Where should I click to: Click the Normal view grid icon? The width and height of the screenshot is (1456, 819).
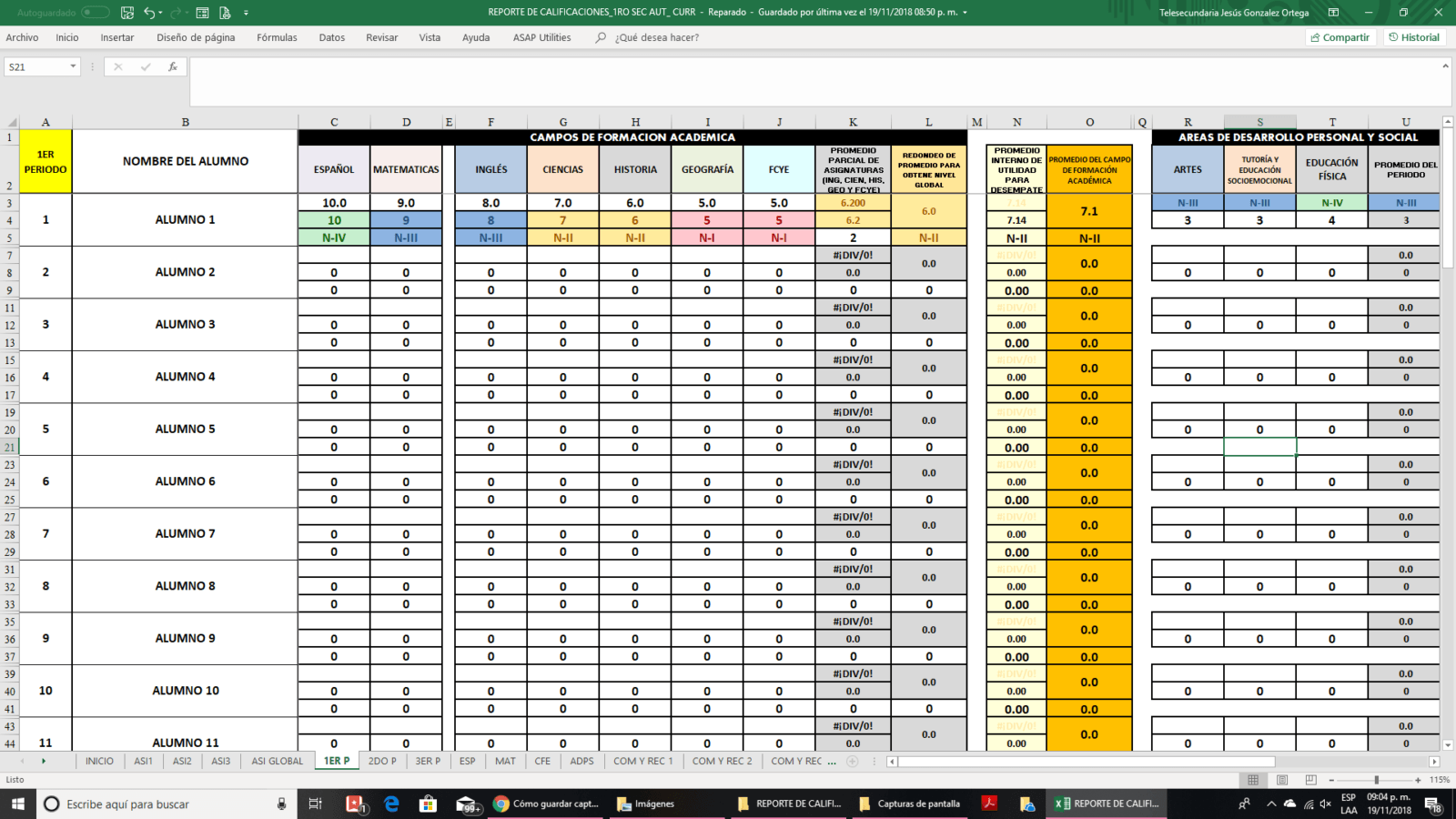pos(1253,780)
